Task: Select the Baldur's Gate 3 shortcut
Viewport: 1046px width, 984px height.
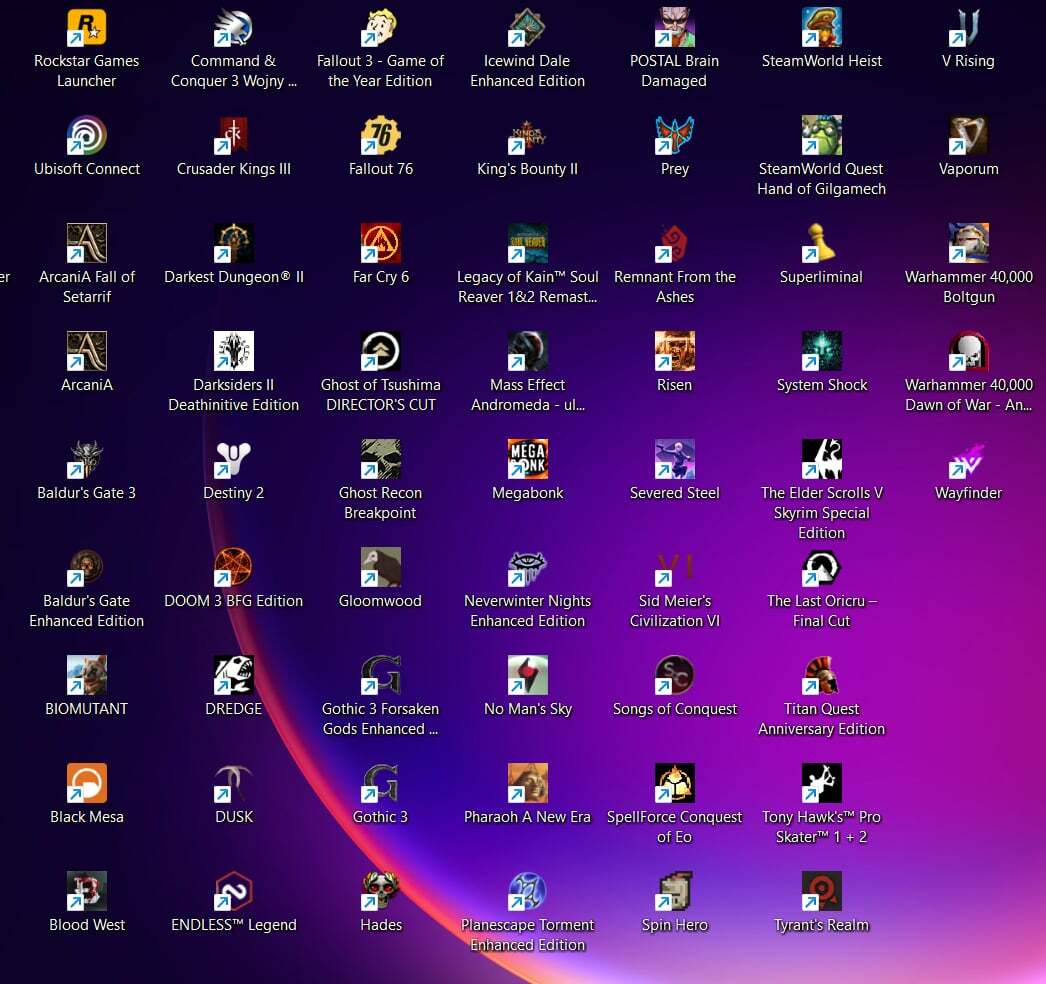Action: tap(87, 460)
